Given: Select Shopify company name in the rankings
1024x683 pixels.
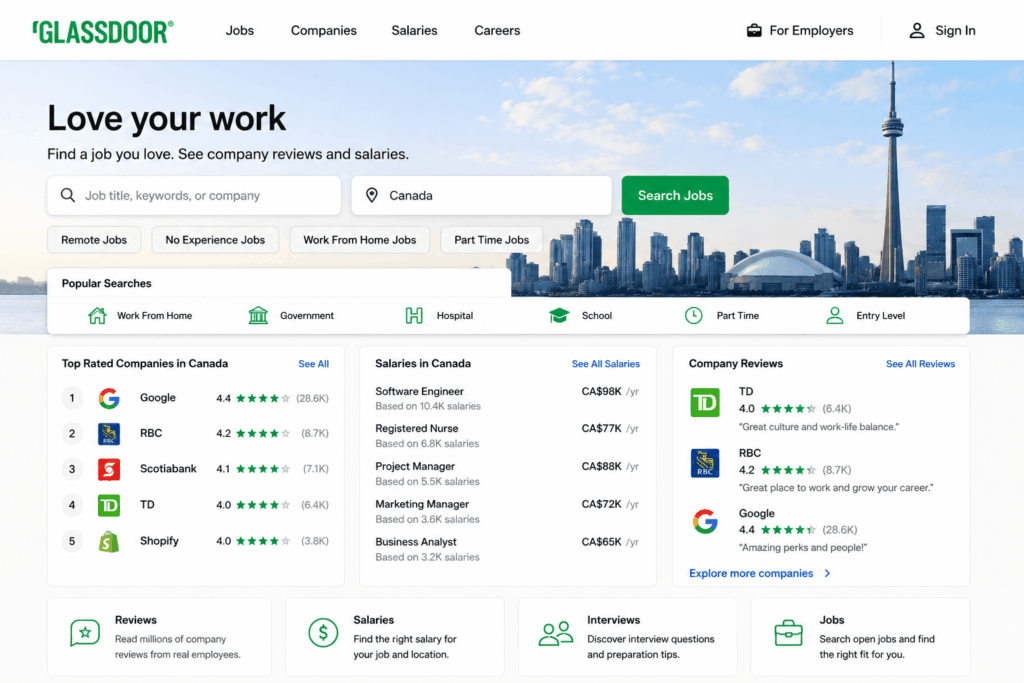Looking at the screenshot, I should point(159,541).
